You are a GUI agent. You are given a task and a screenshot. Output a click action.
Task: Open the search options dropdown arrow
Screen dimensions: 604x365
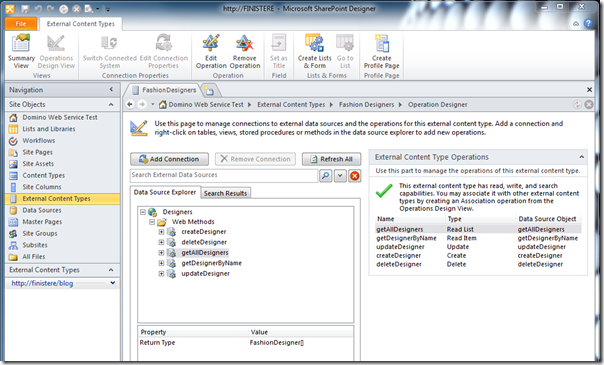(340, 176)
